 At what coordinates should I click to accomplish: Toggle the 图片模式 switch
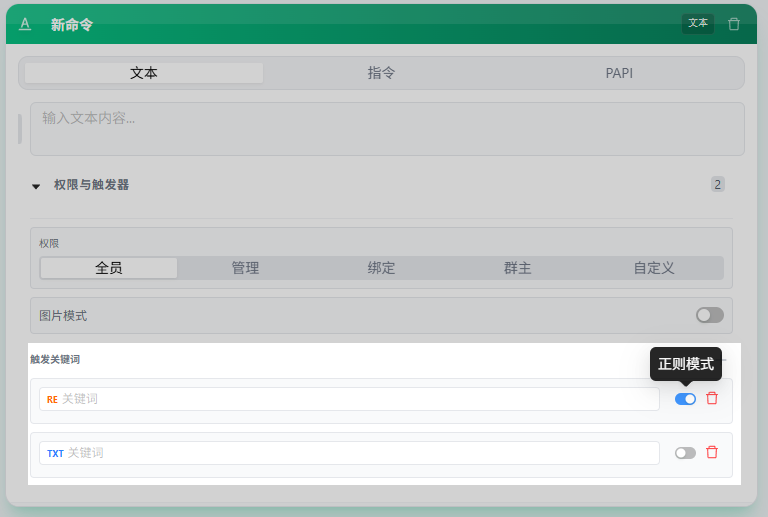pyautogui.click(x=709, y=315)
